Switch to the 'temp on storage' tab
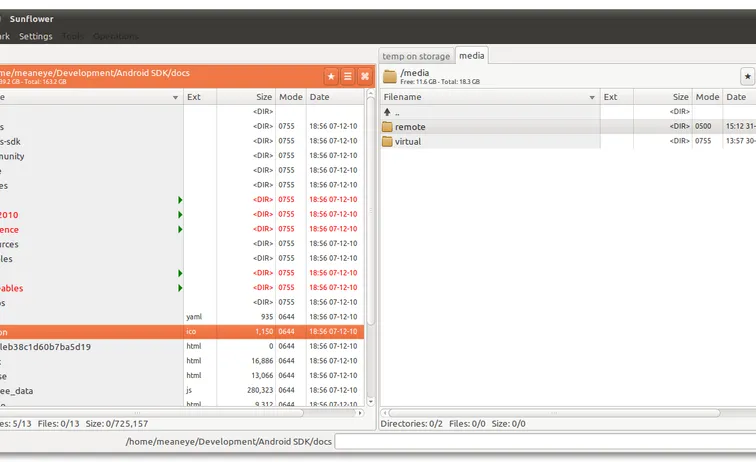 416,56
